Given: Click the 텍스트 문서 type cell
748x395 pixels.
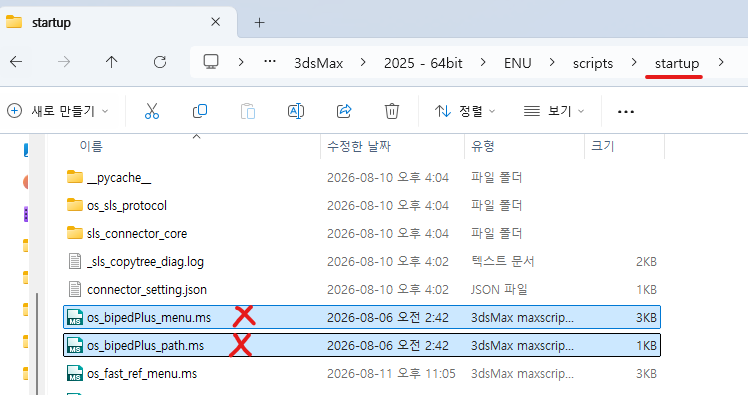Looking at the screenshot, I should coord(502,261).
